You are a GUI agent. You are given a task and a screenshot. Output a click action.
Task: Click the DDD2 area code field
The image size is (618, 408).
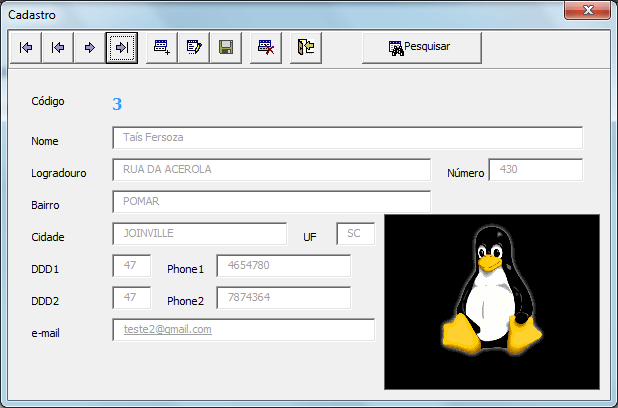pos(131,298)
